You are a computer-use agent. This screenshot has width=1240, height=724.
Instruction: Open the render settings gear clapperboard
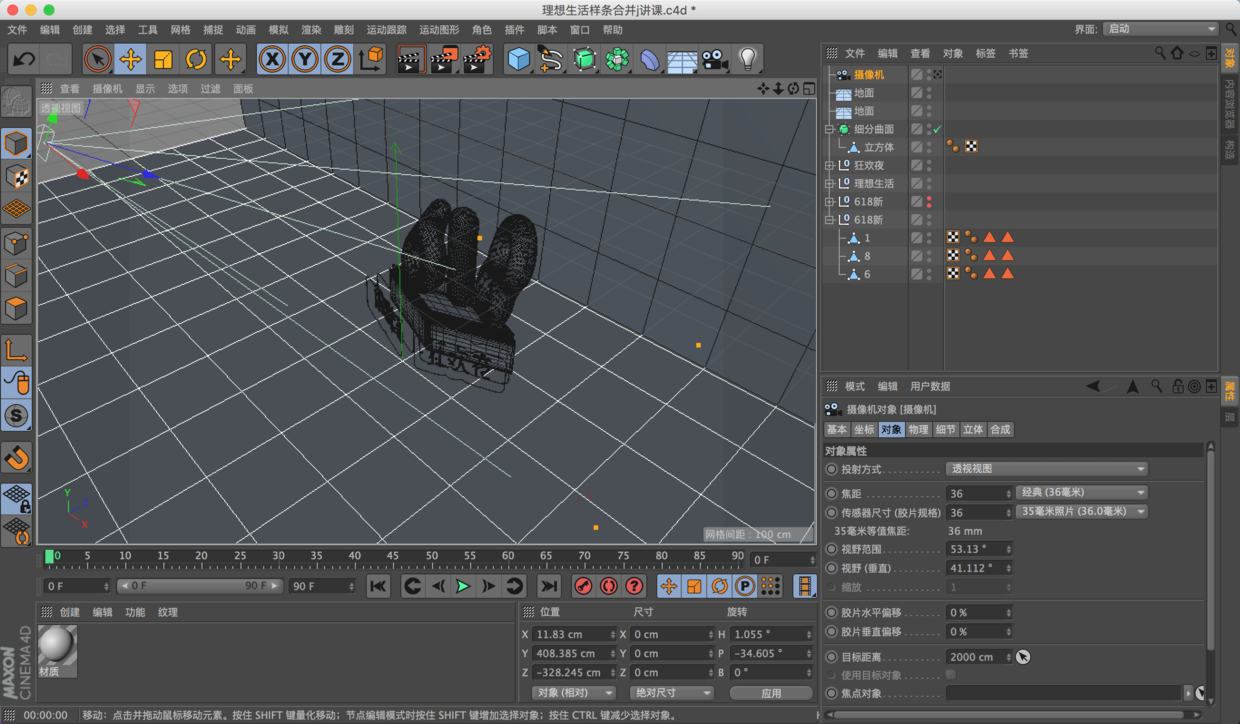(478, 59)
